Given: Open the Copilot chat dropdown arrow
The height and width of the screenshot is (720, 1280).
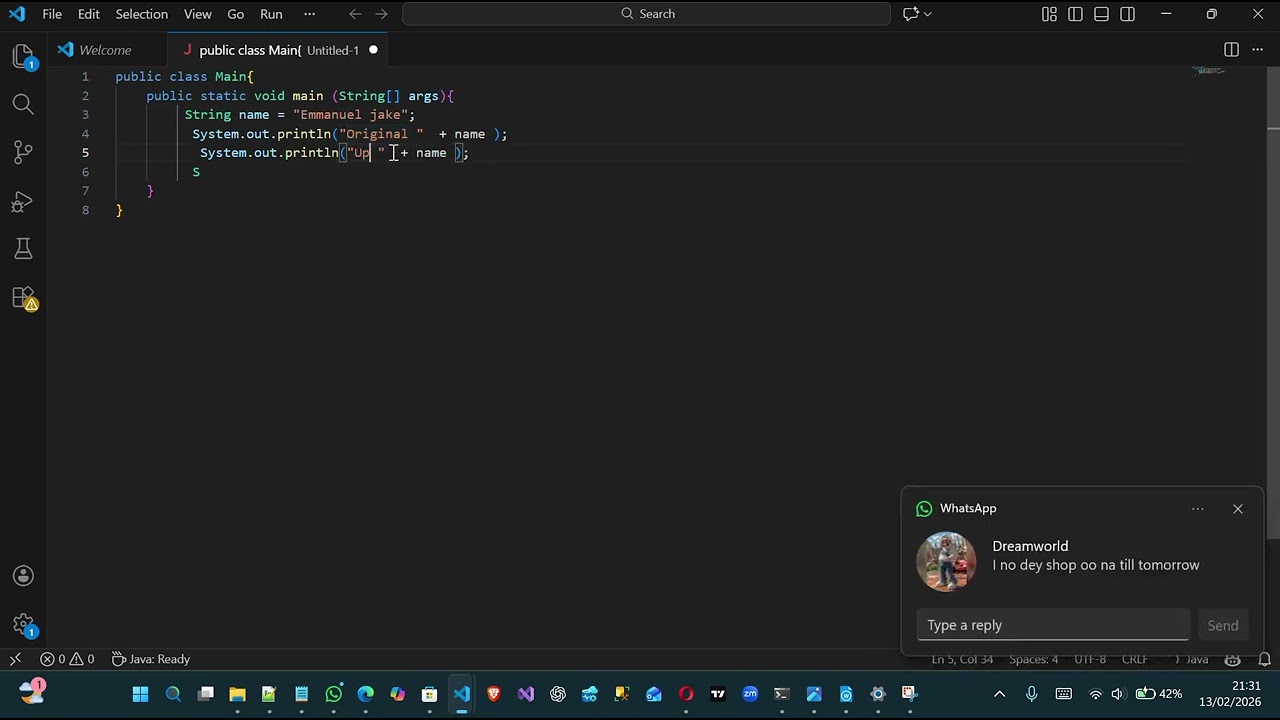Looking at the screenshot, I should click(928, 14).
